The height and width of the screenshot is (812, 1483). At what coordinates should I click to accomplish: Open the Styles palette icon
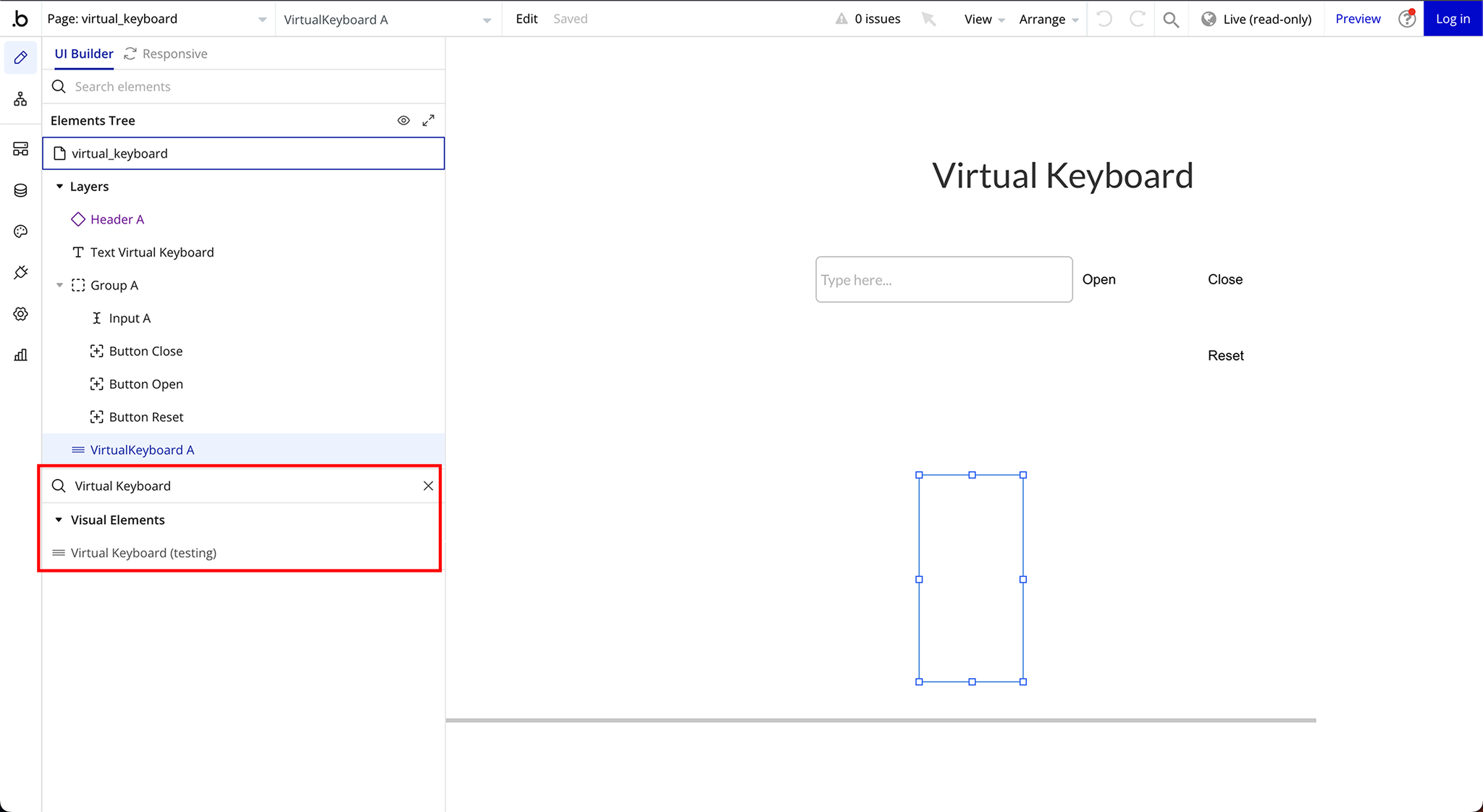pos(20,232)
